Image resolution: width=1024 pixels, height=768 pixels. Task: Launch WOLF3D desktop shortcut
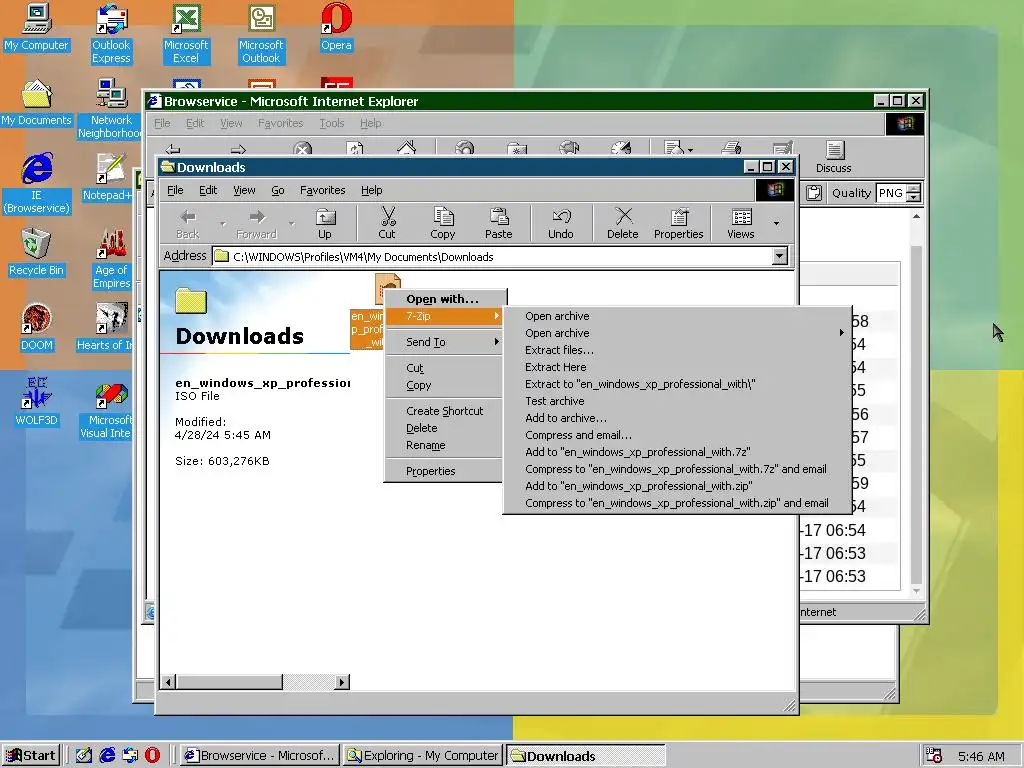coord(37,403)
